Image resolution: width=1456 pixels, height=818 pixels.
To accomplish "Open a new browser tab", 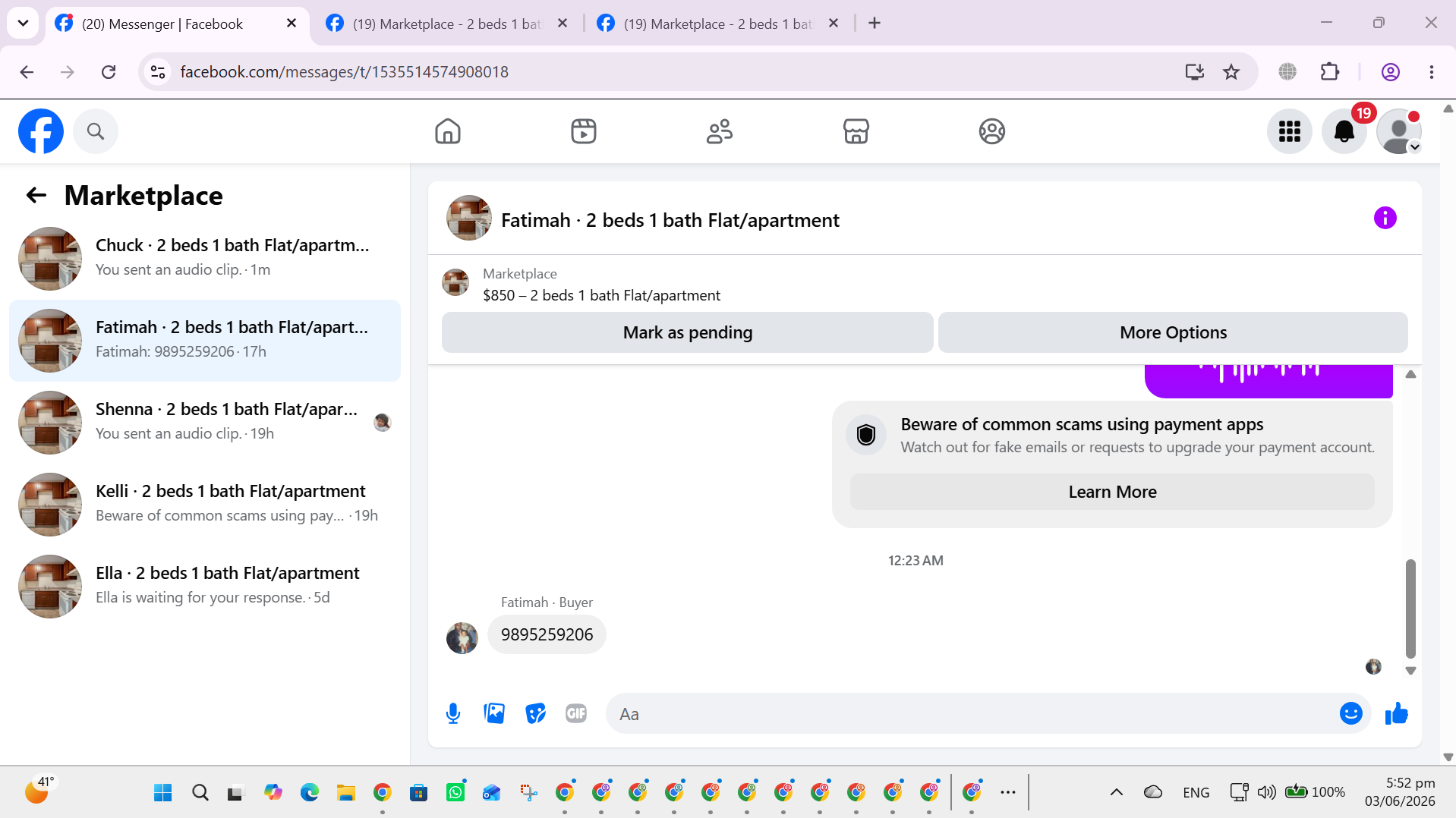I will coord(875,24).
